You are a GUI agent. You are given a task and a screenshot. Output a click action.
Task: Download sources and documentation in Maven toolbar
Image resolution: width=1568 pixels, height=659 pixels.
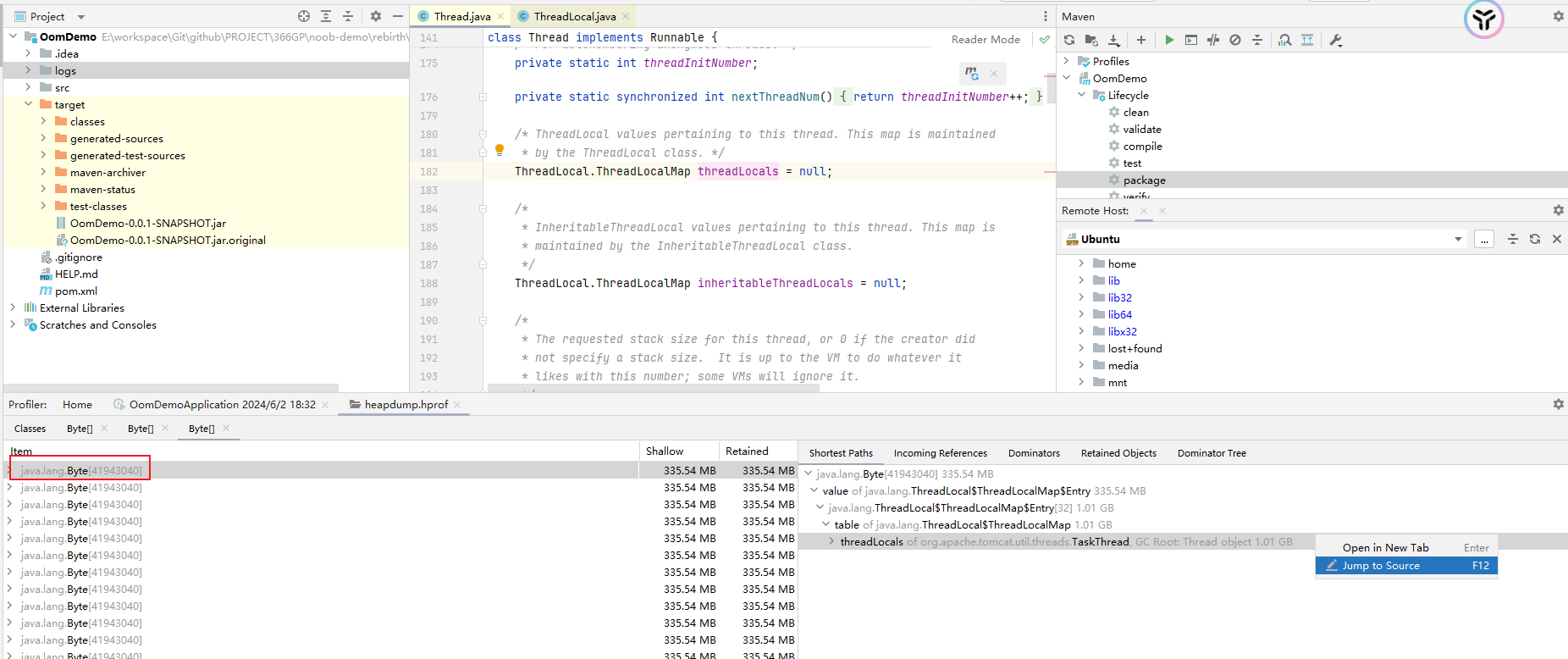[x=1113, y=40]
